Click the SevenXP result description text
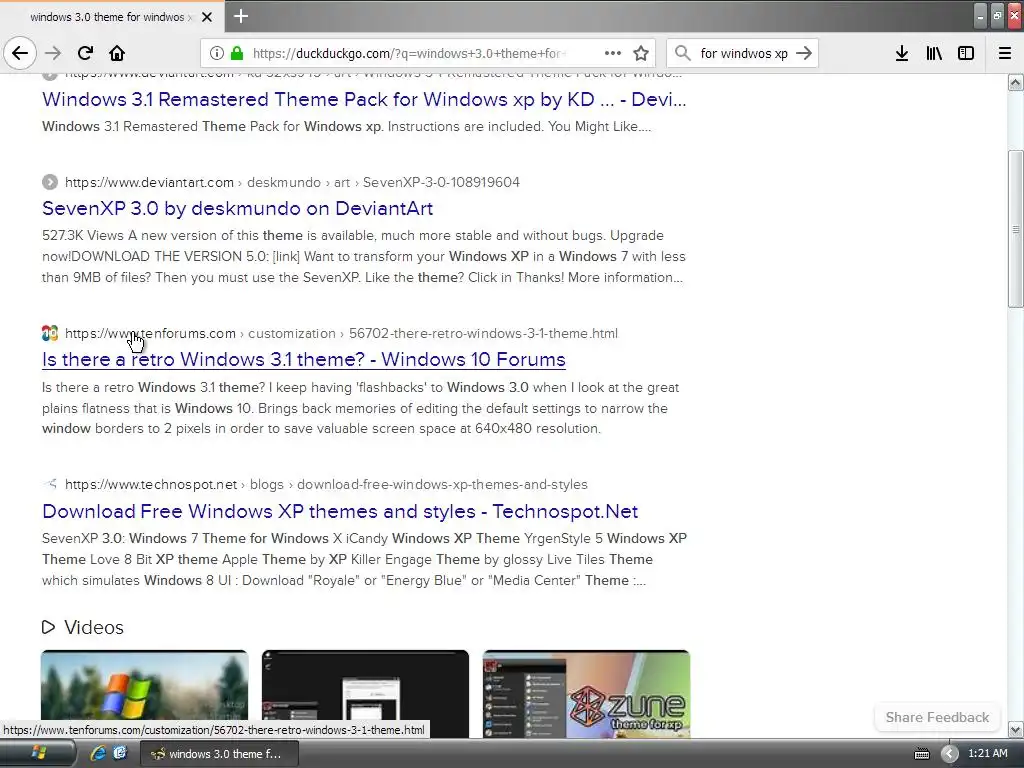The width and height of the screenshot is (1024, 768). [364, 256]
